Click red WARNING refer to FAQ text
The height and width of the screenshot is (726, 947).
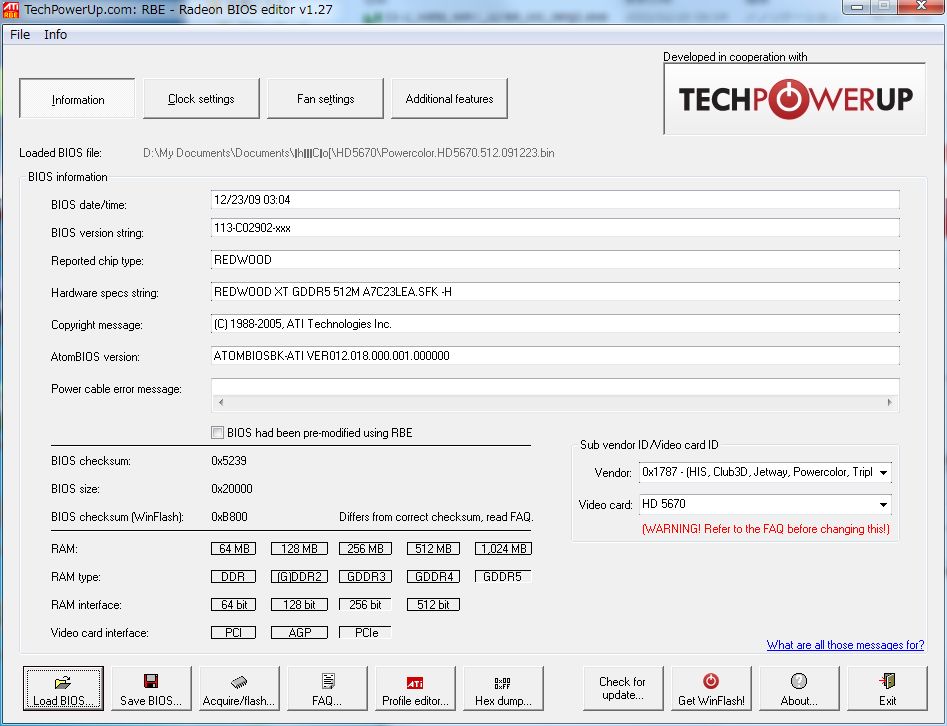click(x=765, y=529)
